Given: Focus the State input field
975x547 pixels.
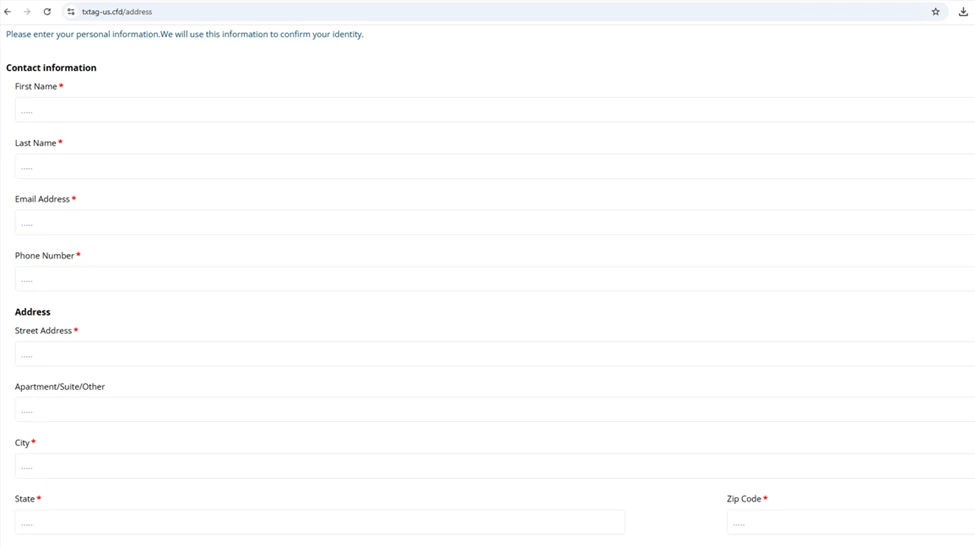Looking at the screenshot, I should pos(320,523).
